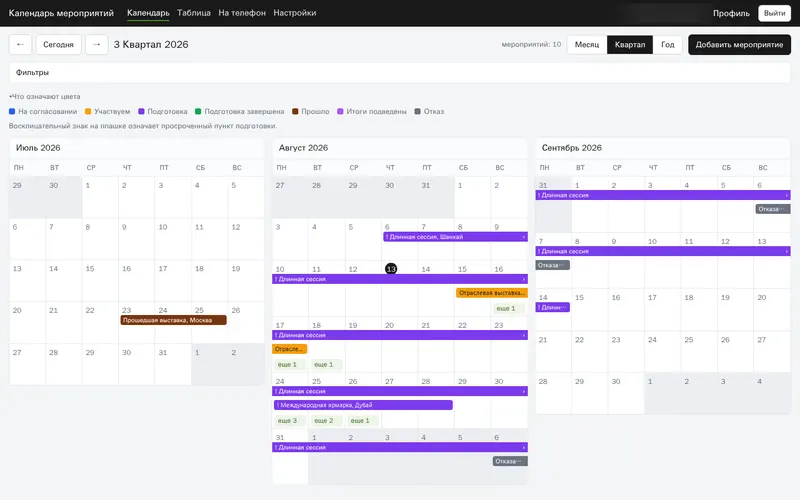Switch view to Год
Image resolution: width=800 pixels, height=500 pixels.
[x=667, y=44]
